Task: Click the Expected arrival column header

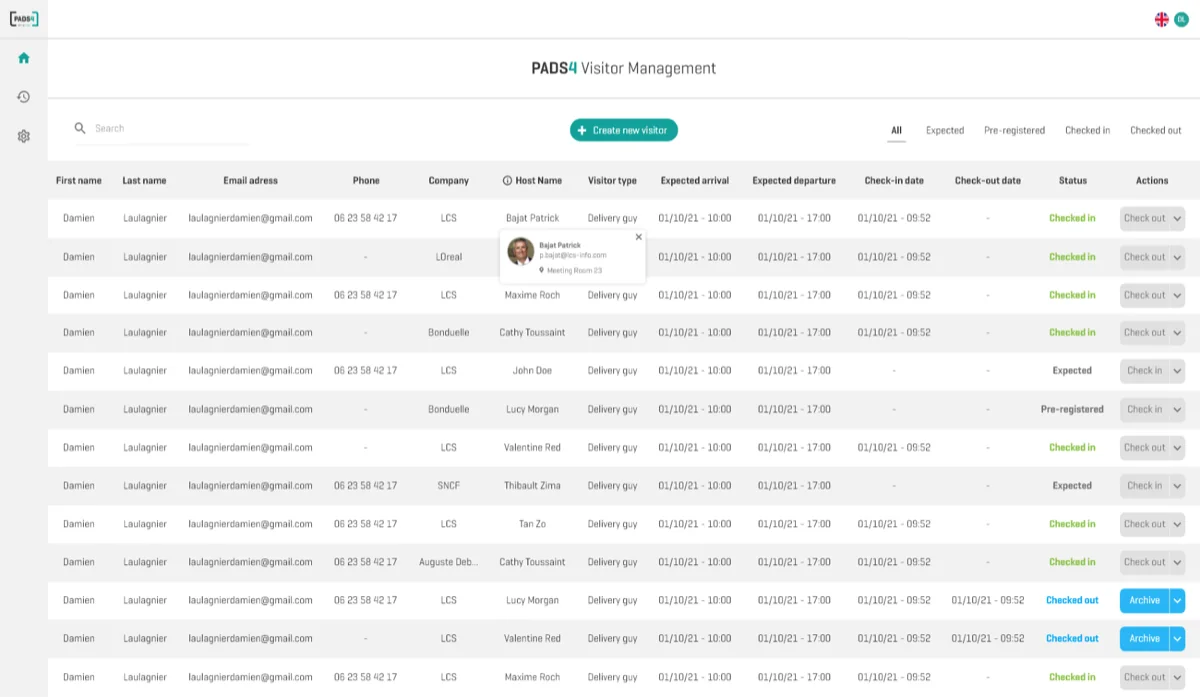Action: (695, 181)
